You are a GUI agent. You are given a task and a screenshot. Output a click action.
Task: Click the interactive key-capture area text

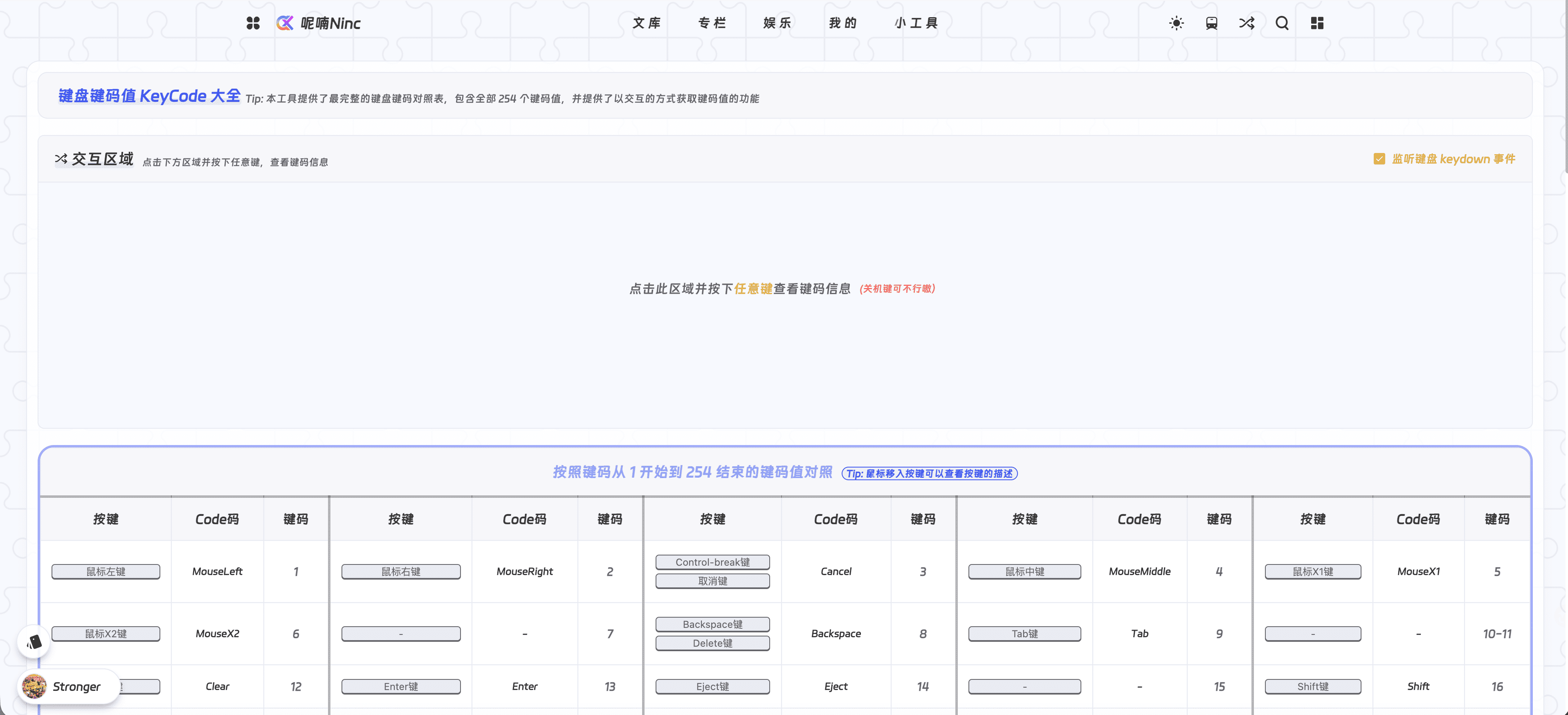[x=740, y=289]
